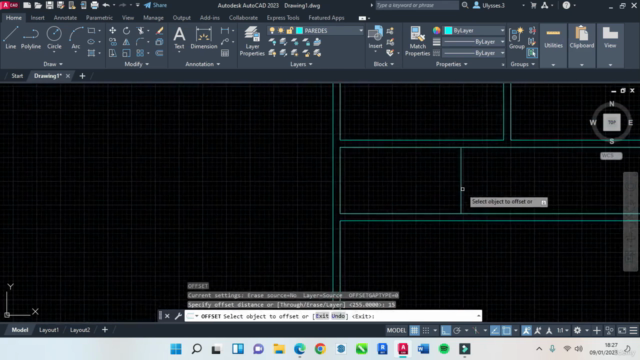Open the 1:1 annotation scale dropdown
640x360 pixels.
pos(563,330)
